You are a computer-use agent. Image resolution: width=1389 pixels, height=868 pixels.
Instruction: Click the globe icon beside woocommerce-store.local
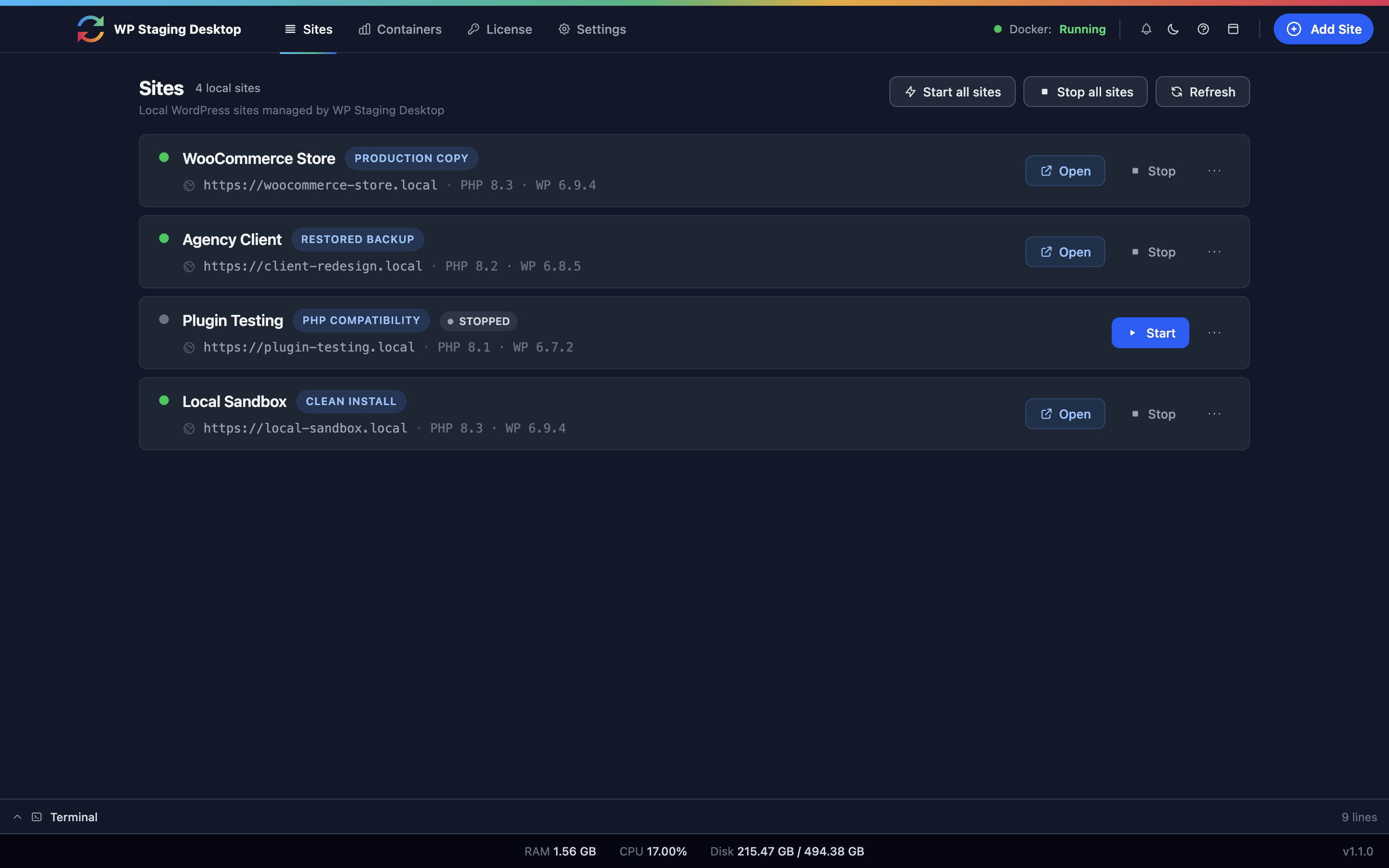click(x=189, y=186)
